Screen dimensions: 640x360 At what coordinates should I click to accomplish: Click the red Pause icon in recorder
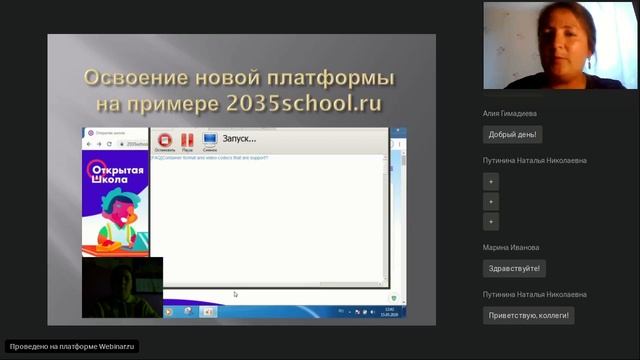pos(187,140)
